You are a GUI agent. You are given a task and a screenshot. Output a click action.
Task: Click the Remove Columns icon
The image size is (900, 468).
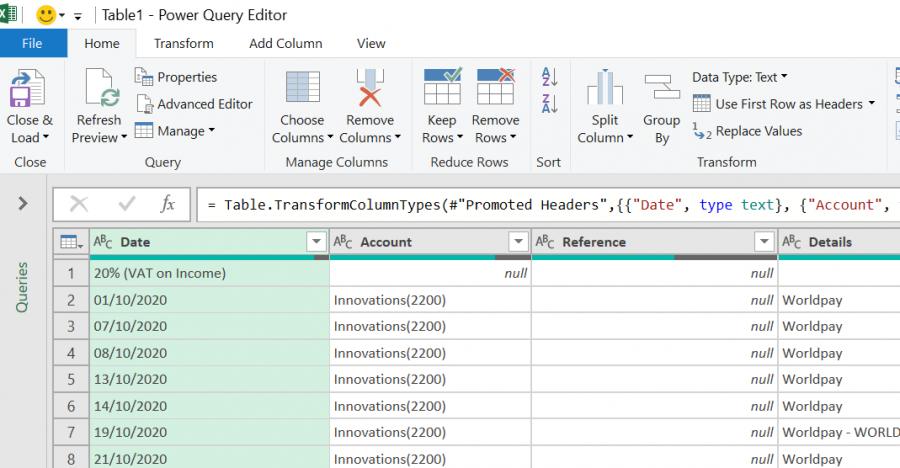pyautogui.click(x=370, y=87)
